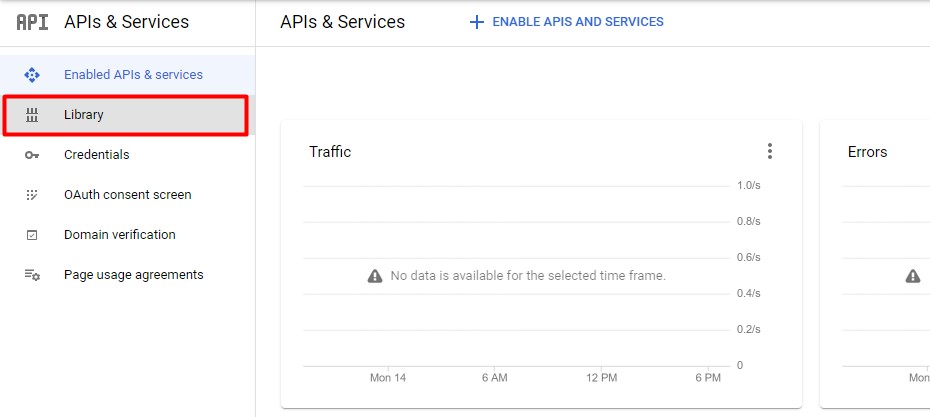Click the OAuth consent screen icon
This screenshot has height=417, width=930.
pos(32,195)
